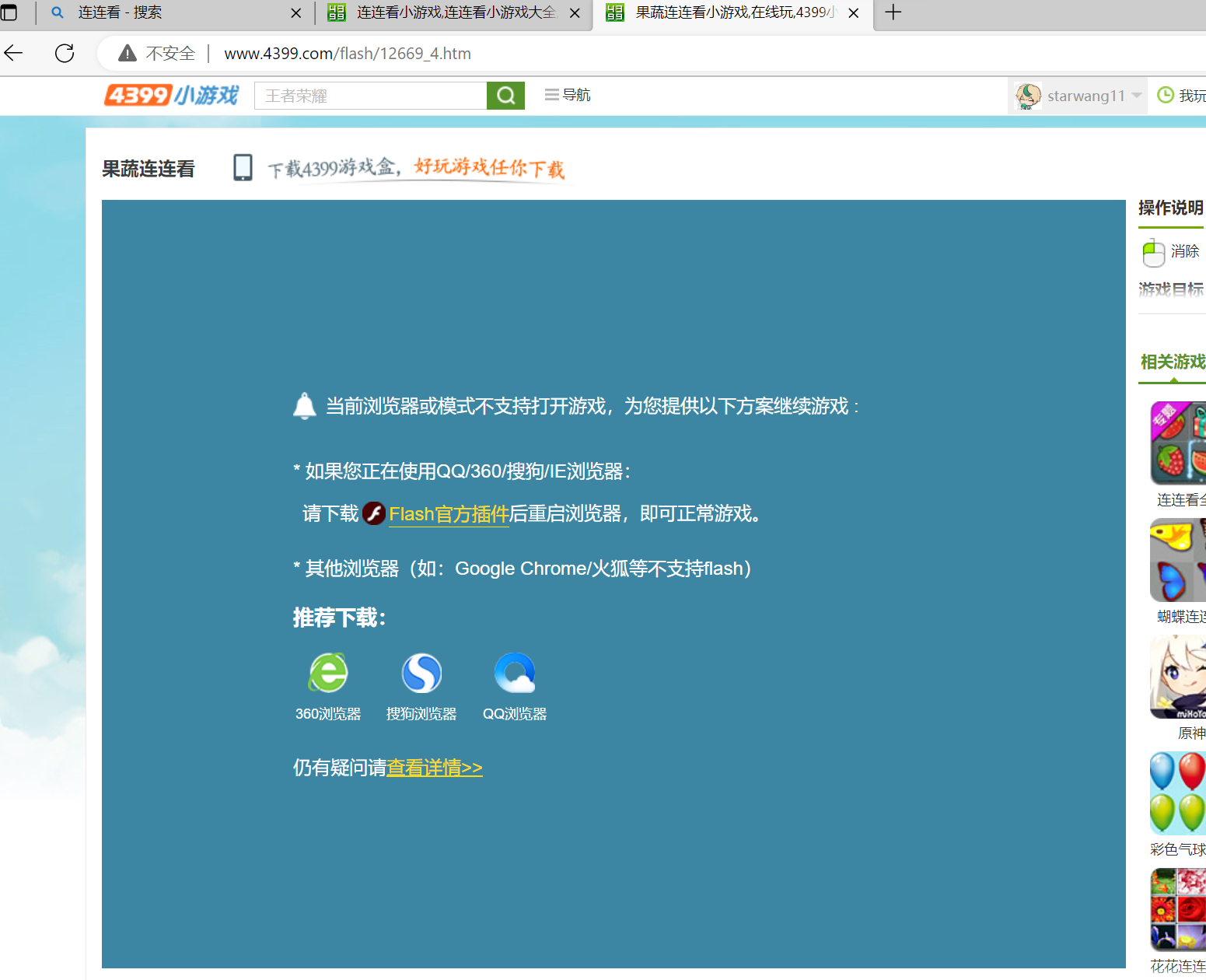Select the 果蔬连连看小游戏 tab
Screen dimensions: 1206x980
click(x=732, y=13)
